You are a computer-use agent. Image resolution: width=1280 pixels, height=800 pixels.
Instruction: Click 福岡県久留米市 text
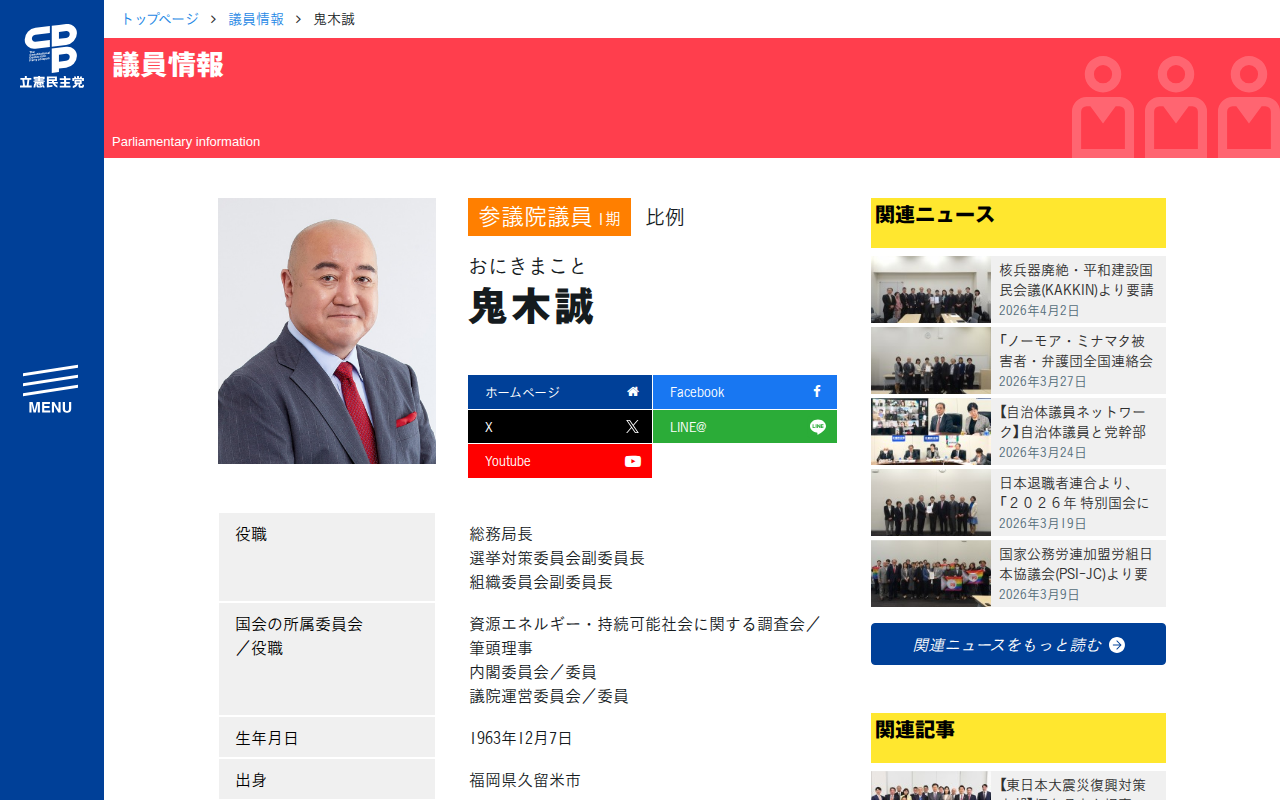[525, 780]
